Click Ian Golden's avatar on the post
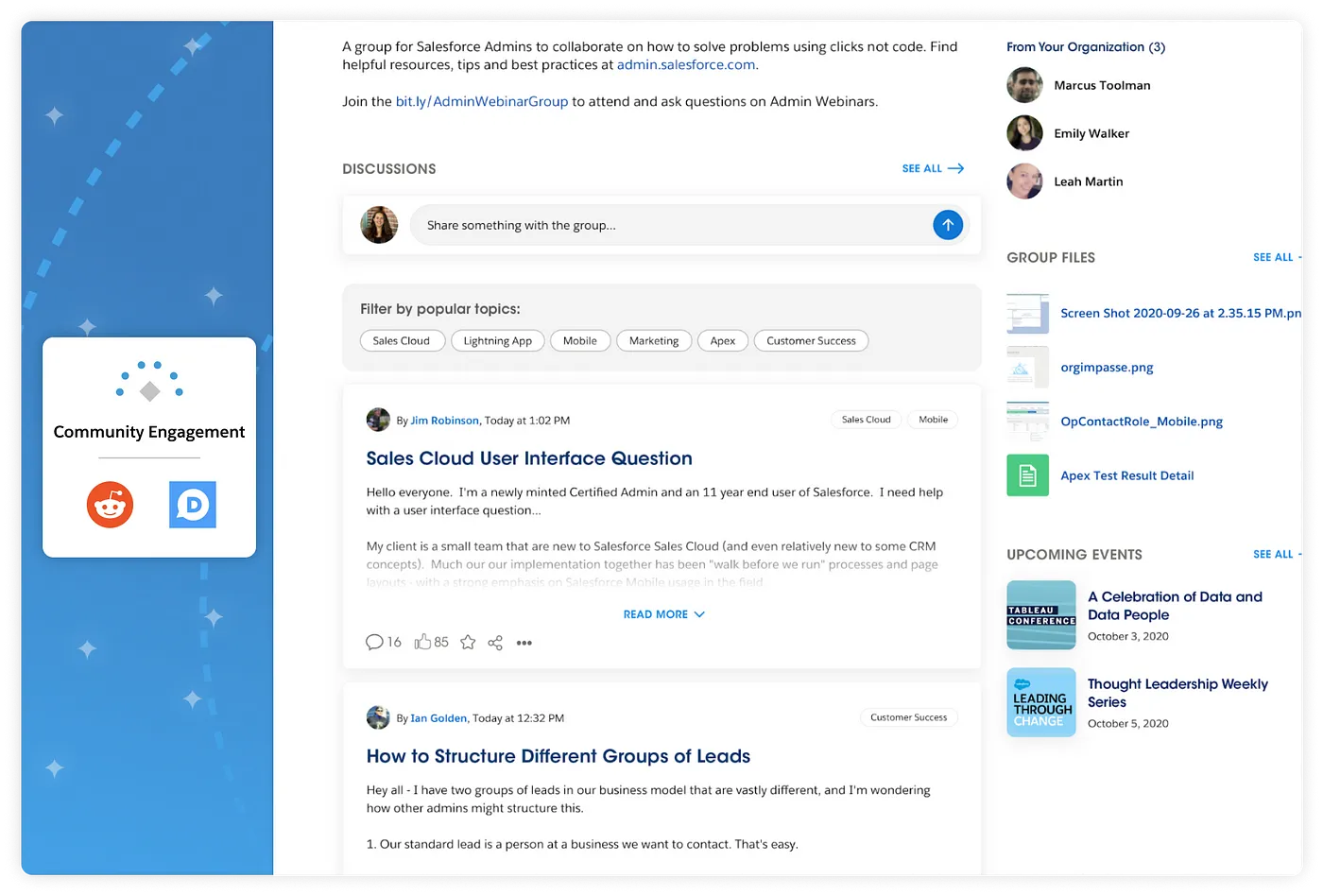1323x896 pixels. point(378,717)
